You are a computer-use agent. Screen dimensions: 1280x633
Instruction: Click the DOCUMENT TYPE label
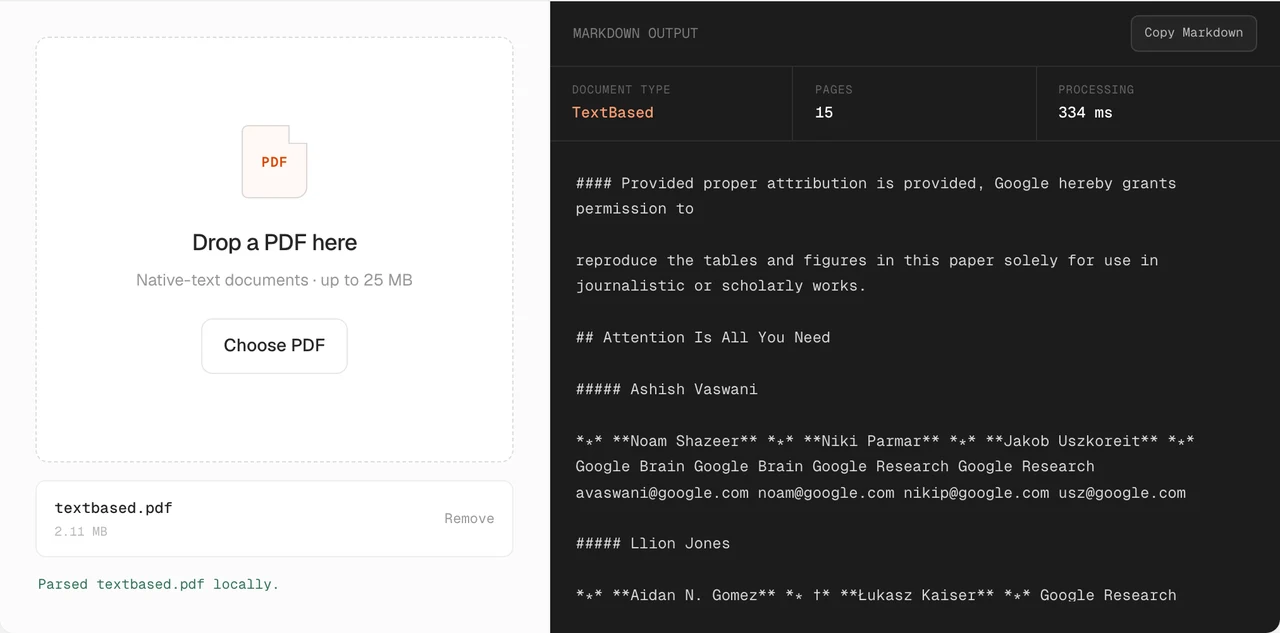pyautogui.click(x=621, y=89)
